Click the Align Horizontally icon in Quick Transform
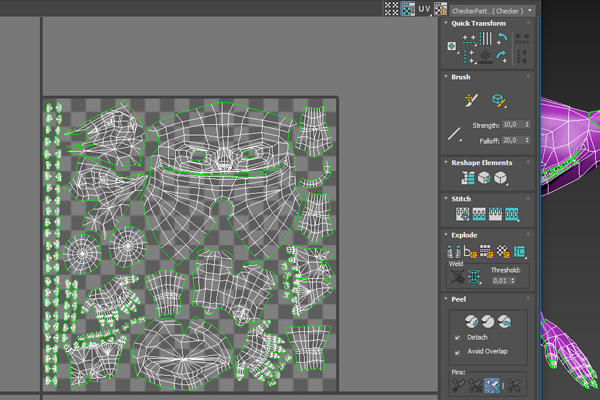The height and width of the screenshot is (400, 600). (x=468, y=39)
